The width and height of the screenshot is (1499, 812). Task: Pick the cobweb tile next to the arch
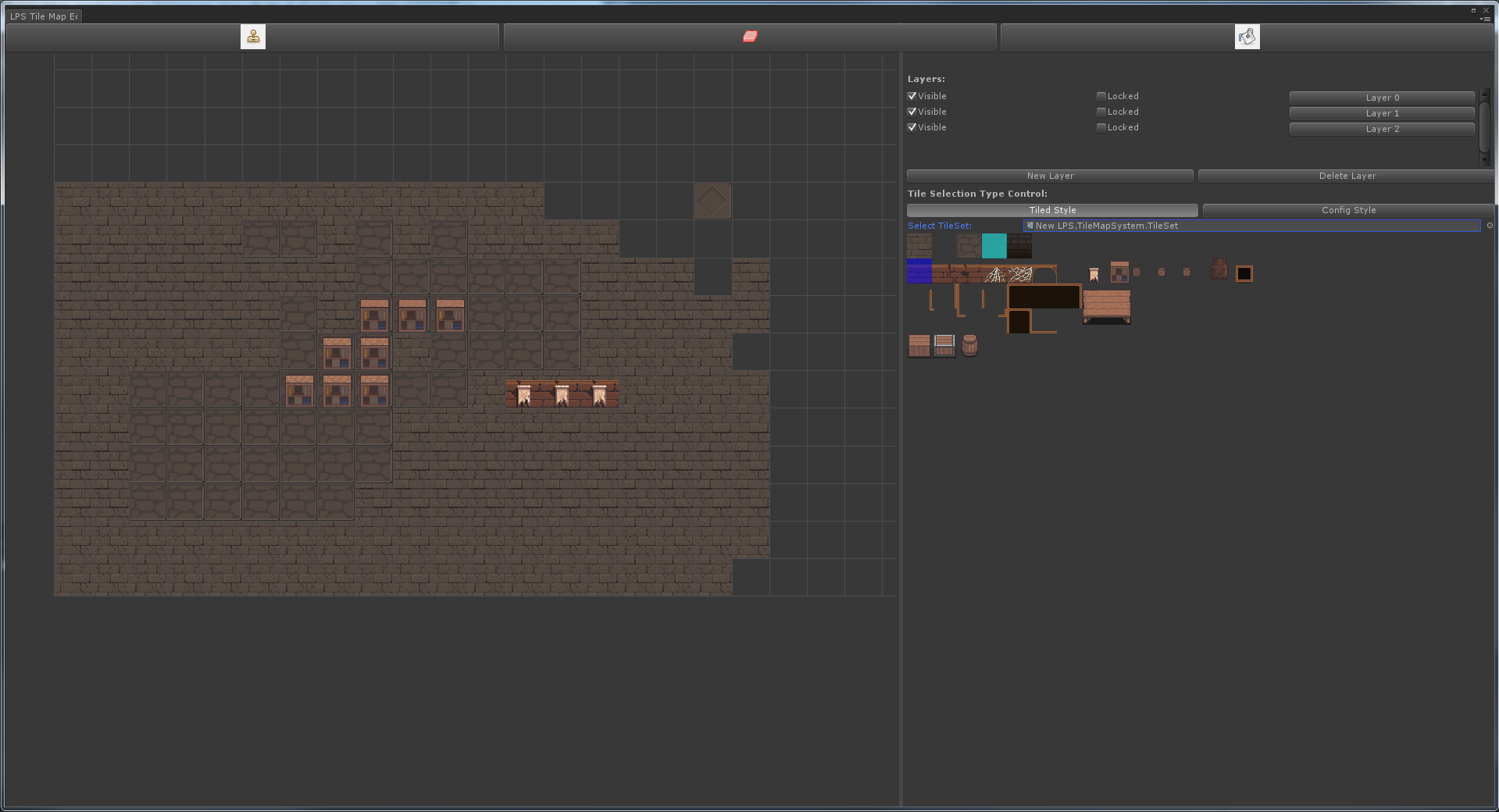pyautogui.click(x=1020, y=274)
